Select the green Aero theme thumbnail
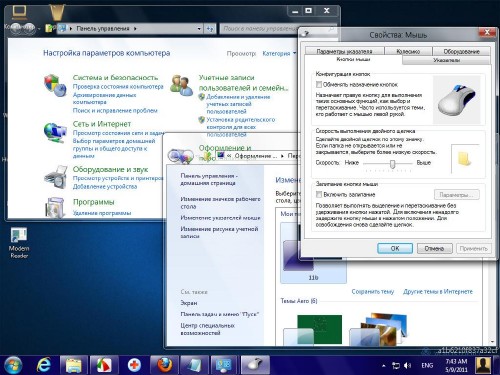 coord(313,329)
